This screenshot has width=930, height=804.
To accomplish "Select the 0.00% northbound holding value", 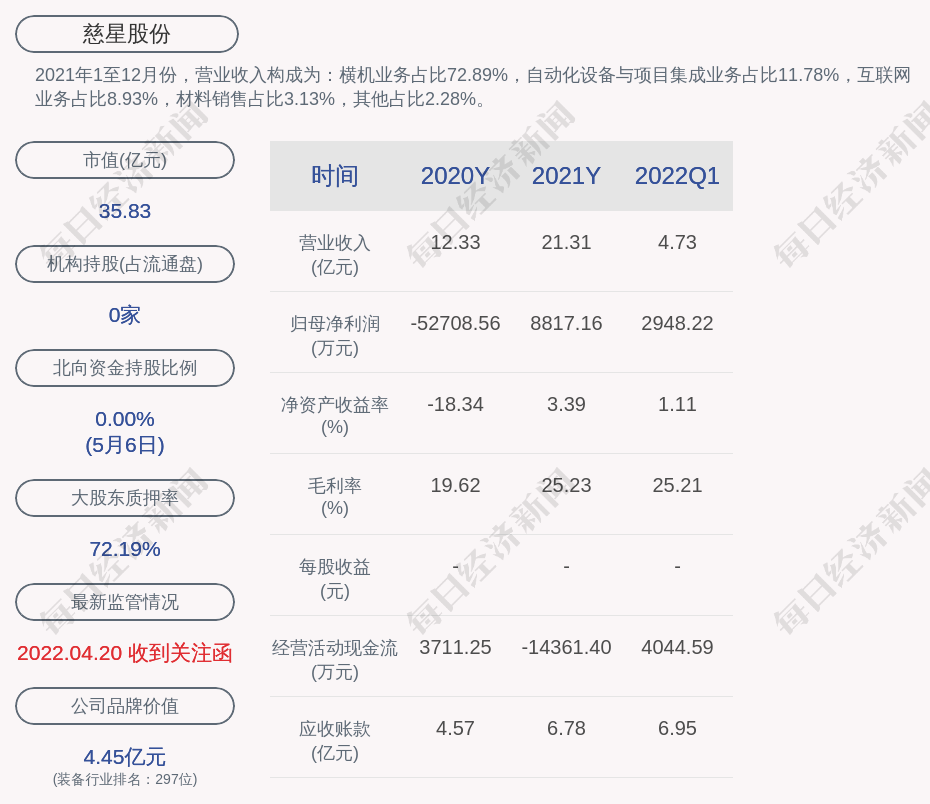I will click(125, 419).
